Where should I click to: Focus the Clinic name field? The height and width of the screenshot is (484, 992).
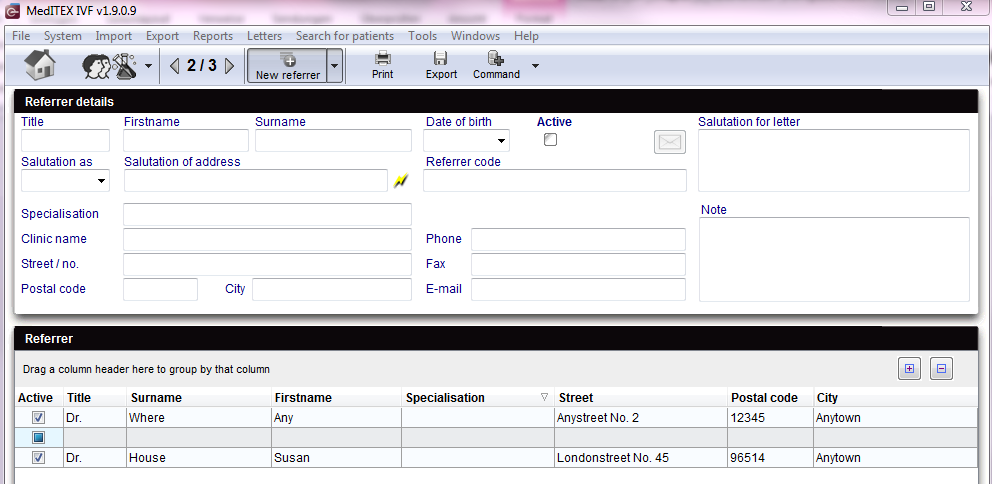click(x=268, y=240)
